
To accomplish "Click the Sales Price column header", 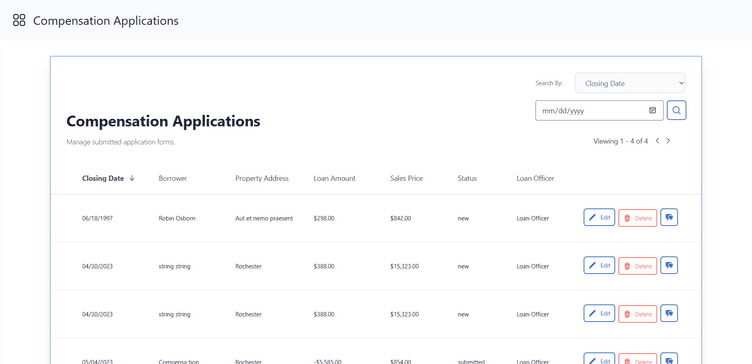I will point(407,178).
